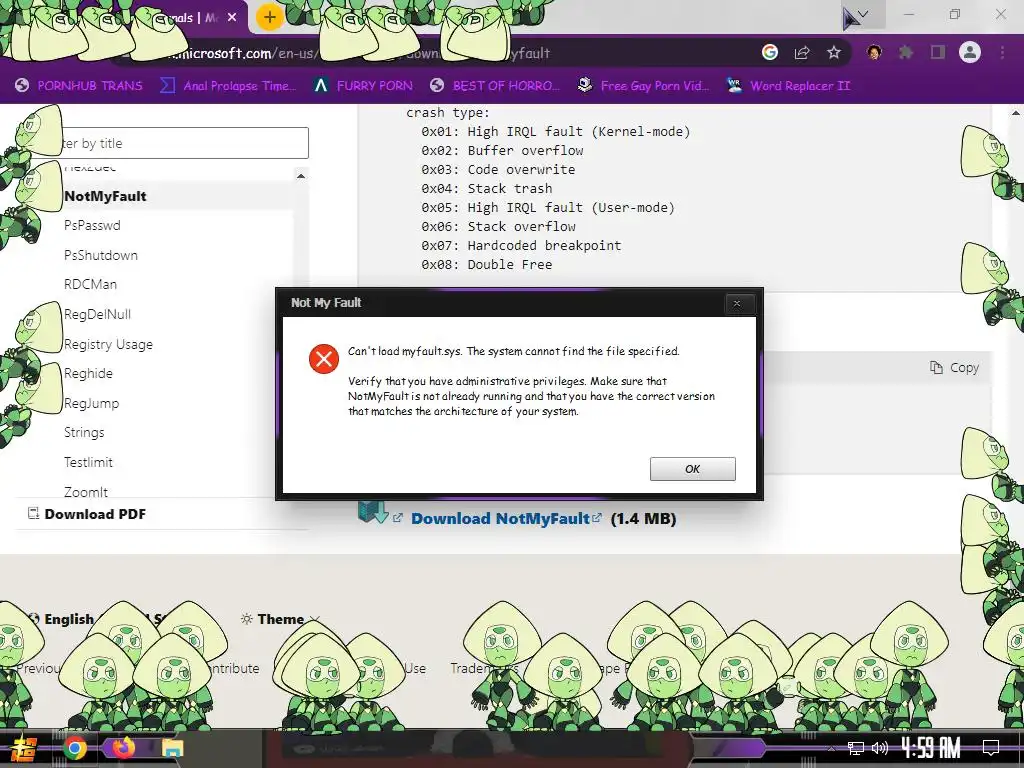Open the Chrome three-dot menu
Viewport: 1024px width, 768px height.
click(1002, 52)
